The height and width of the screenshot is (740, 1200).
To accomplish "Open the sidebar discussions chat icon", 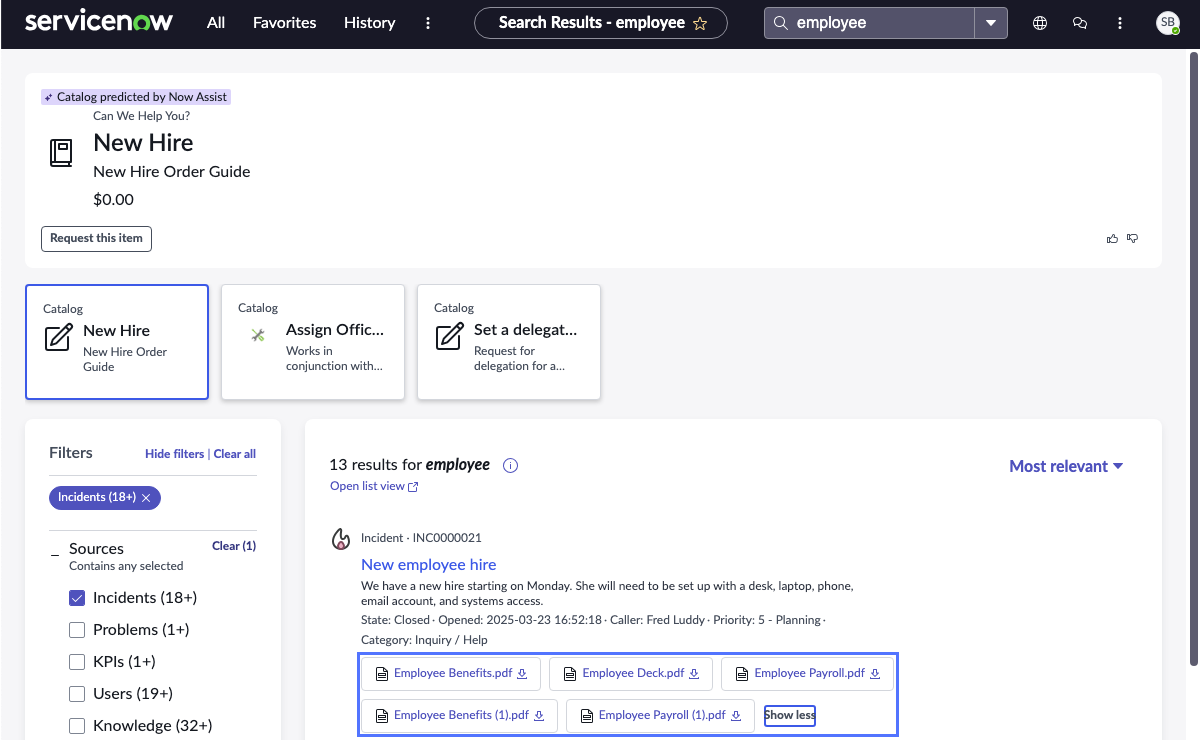I will [1080, 23].
